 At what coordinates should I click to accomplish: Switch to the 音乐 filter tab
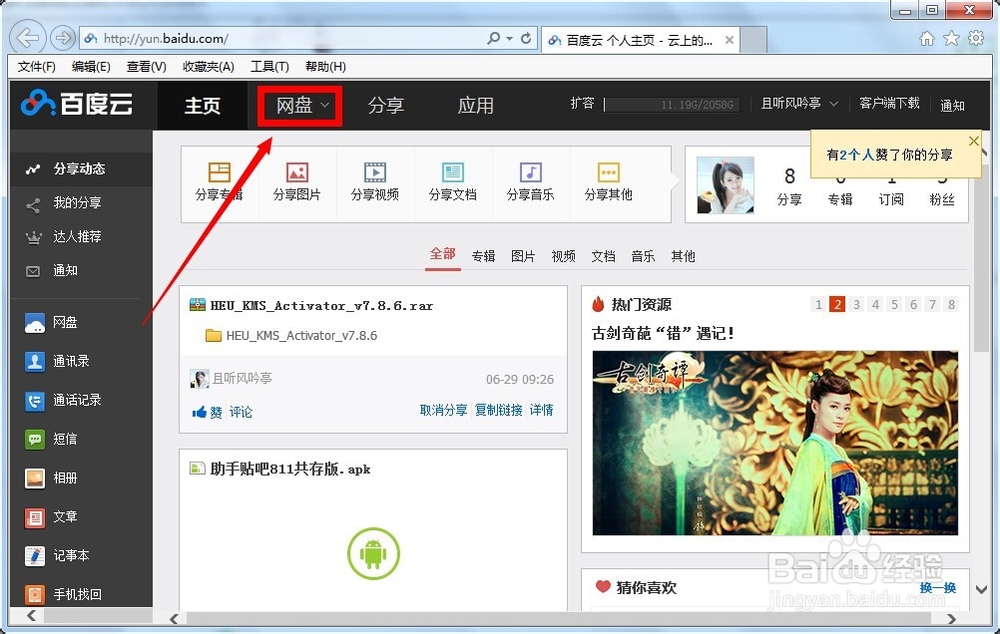pyautogui.click(x=643, y=256)
